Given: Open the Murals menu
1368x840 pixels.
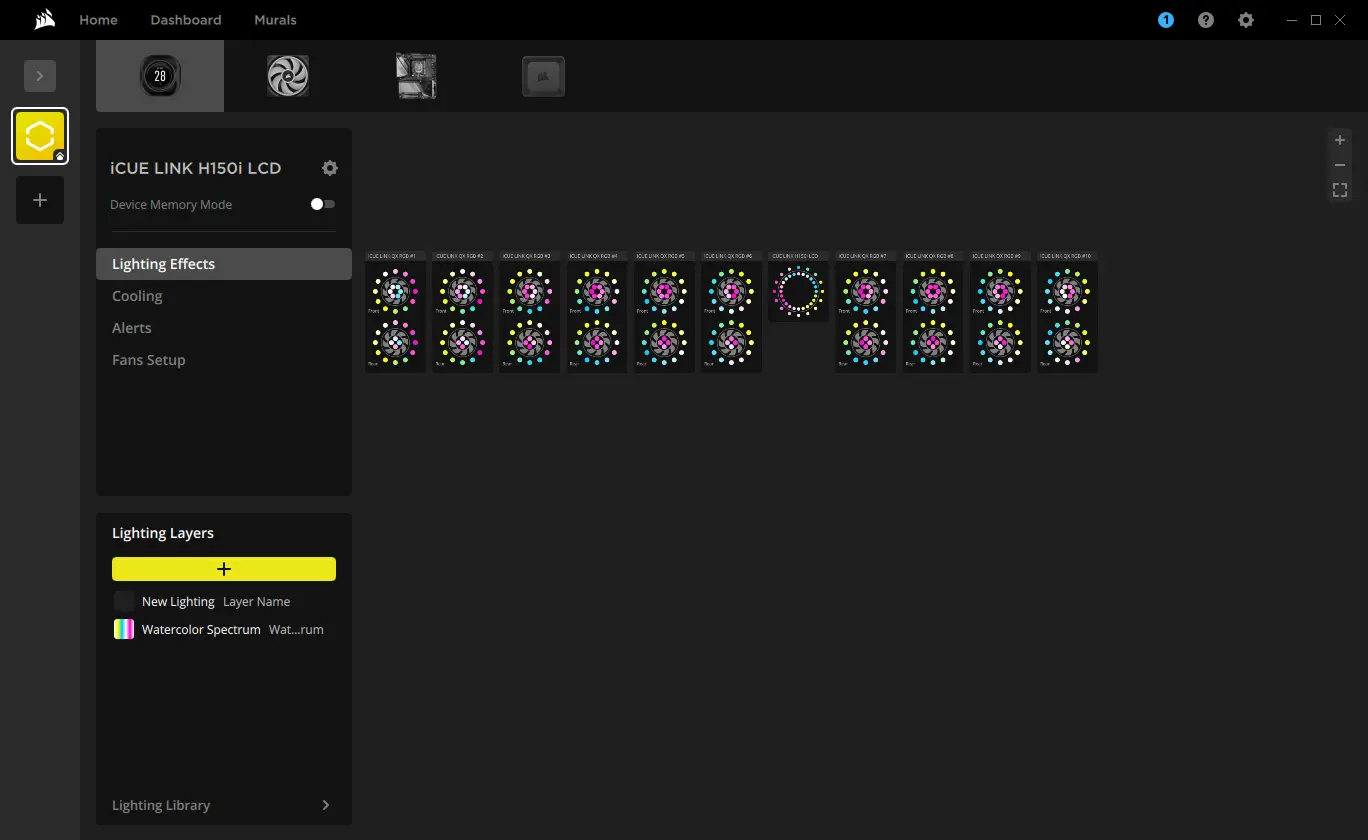Looking at the screenshot, I should 275,20.
